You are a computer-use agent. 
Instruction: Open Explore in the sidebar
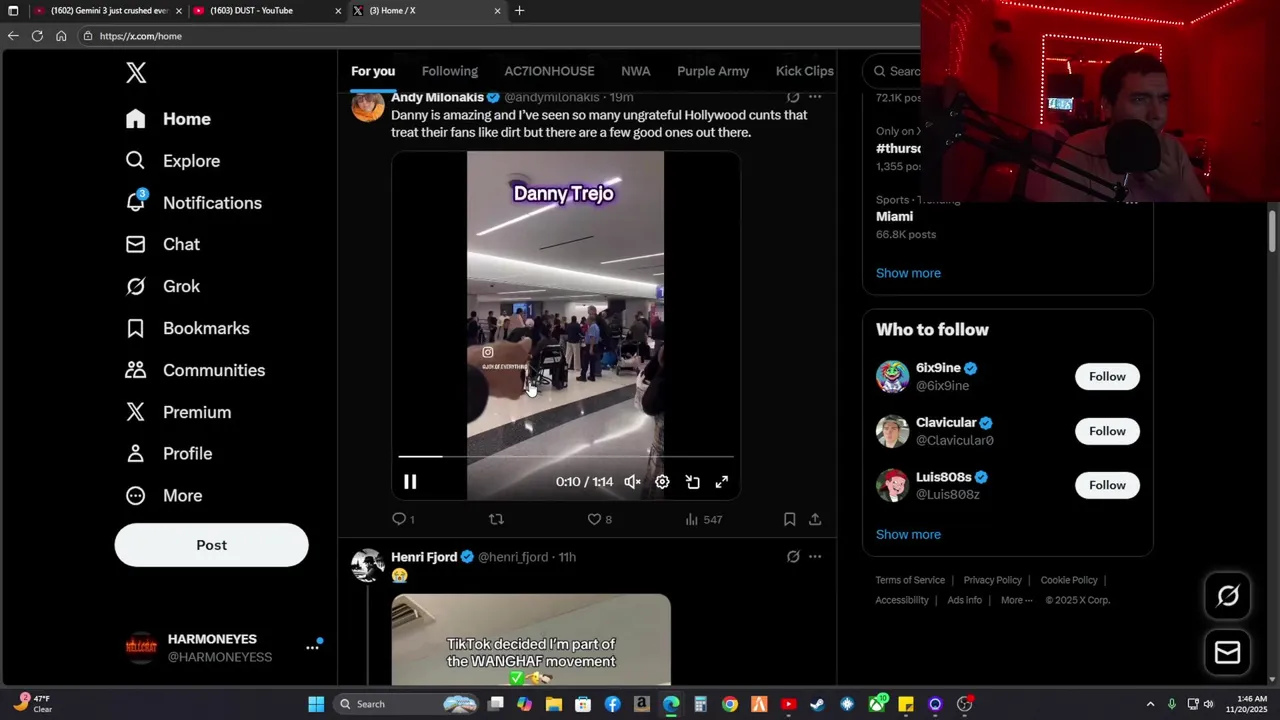point(172,161)
